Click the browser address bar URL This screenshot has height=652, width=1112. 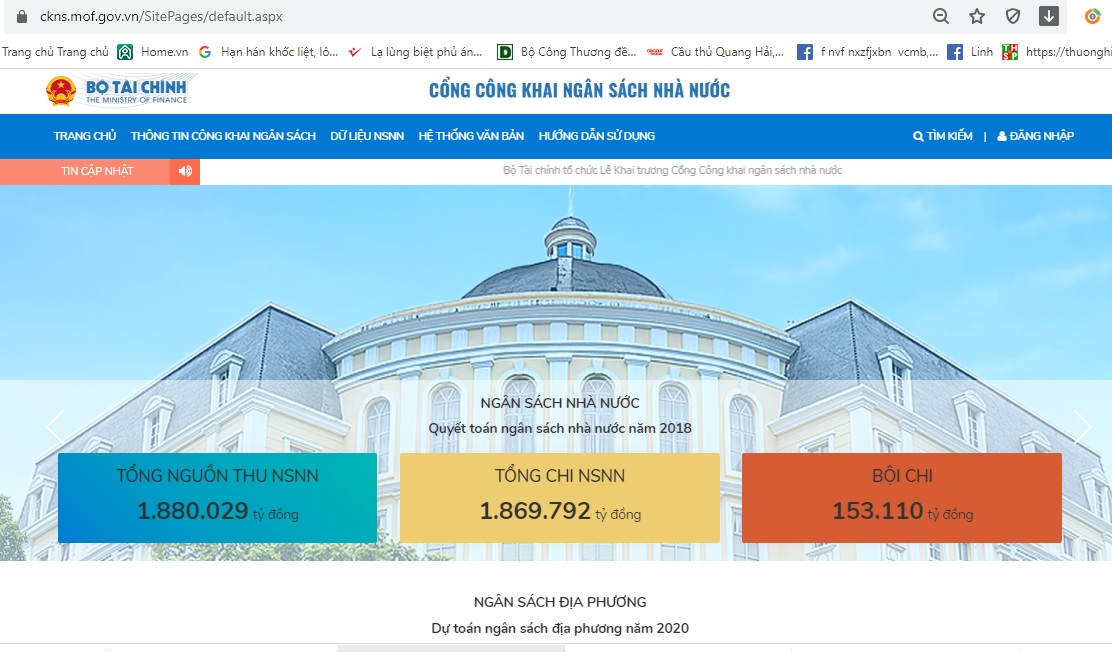[161, 16]
